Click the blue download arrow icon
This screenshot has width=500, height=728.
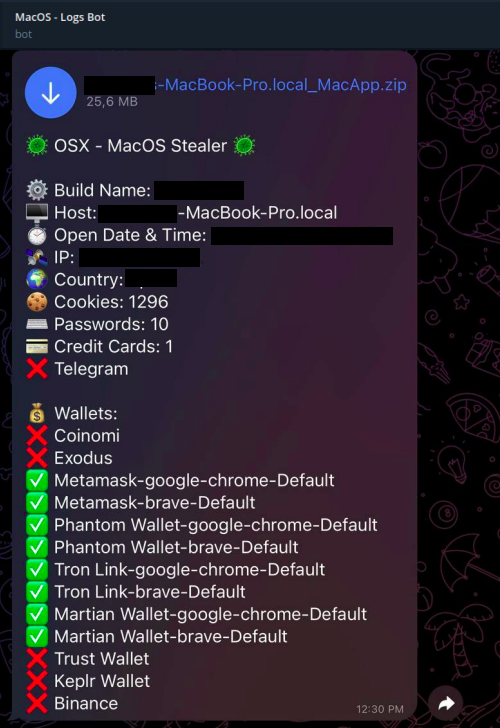tap(51, 92)
